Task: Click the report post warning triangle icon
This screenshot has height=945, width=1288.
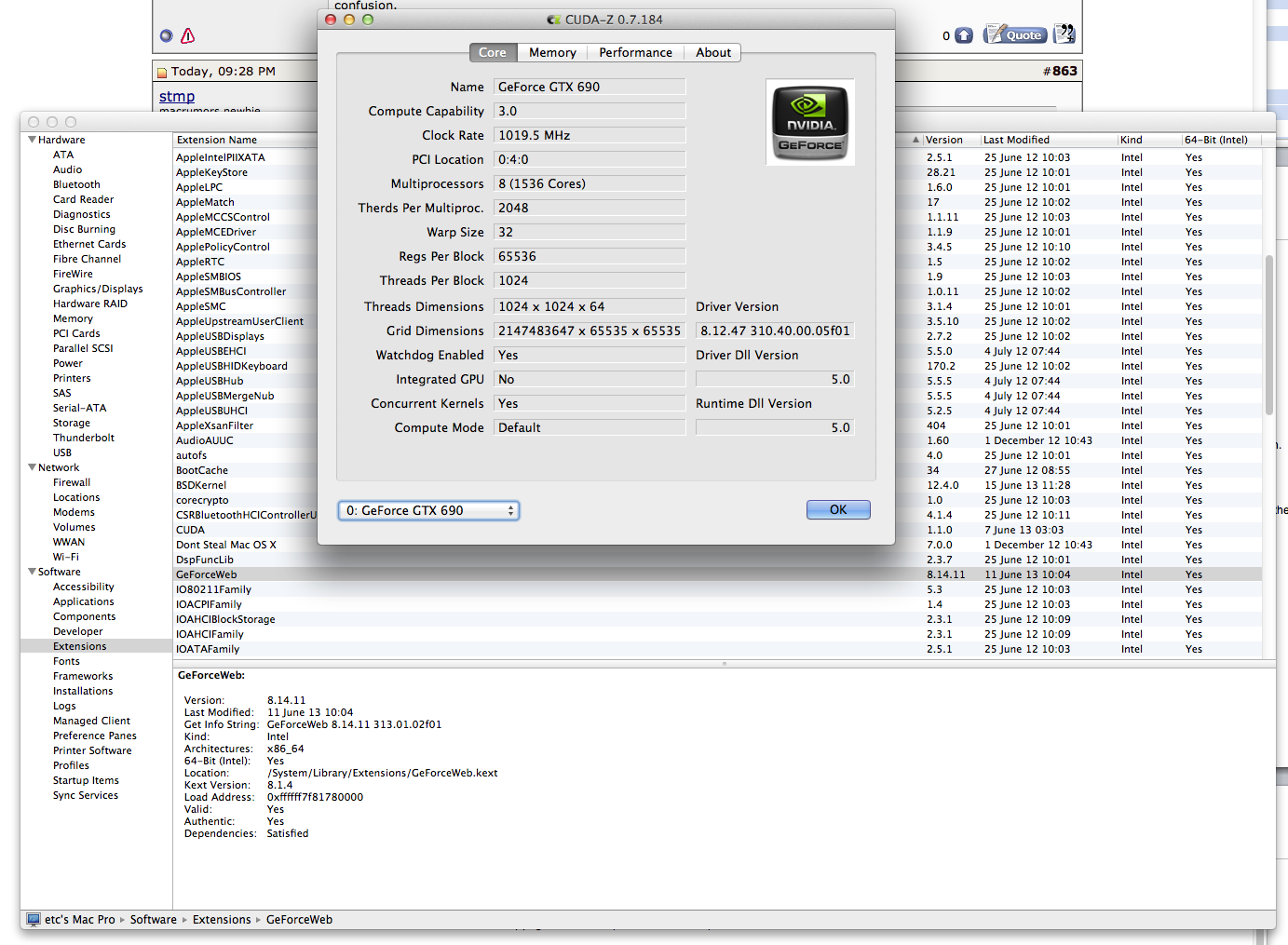Action: (x=188, y=35)
